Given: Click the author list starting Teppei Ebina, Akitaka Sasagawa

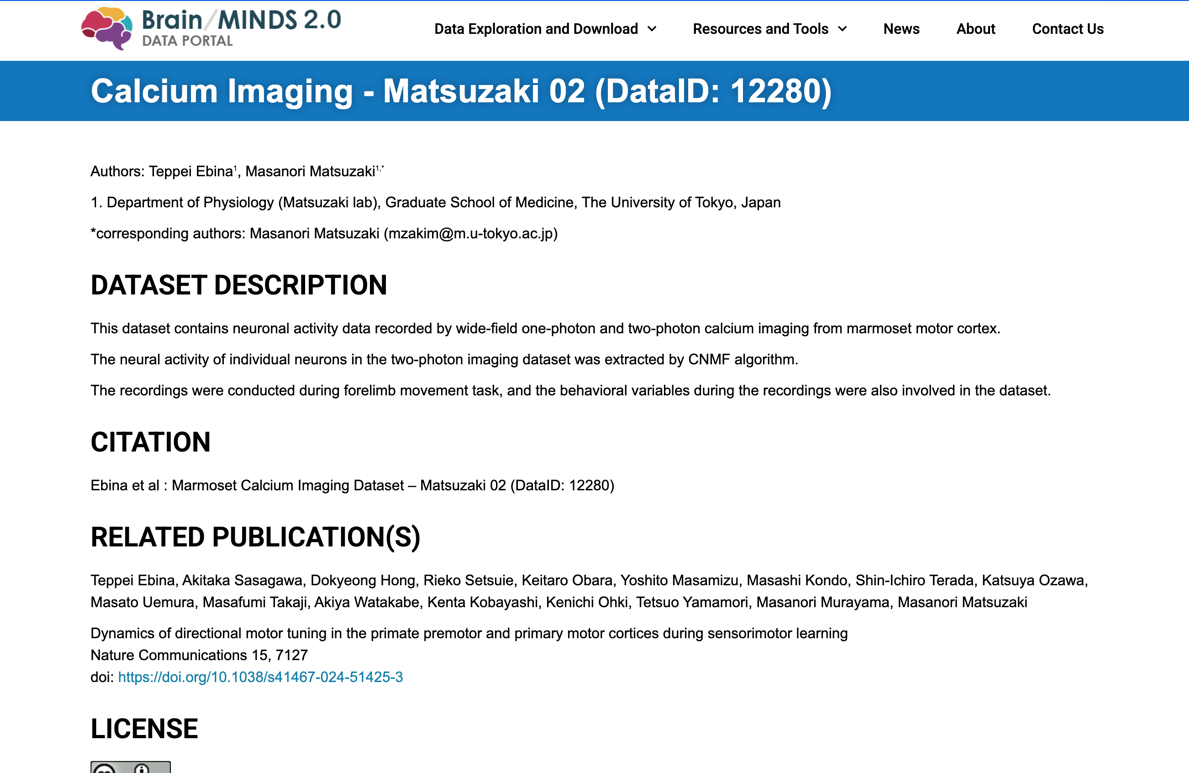Looking at the screenshot, I should point(589,580).
